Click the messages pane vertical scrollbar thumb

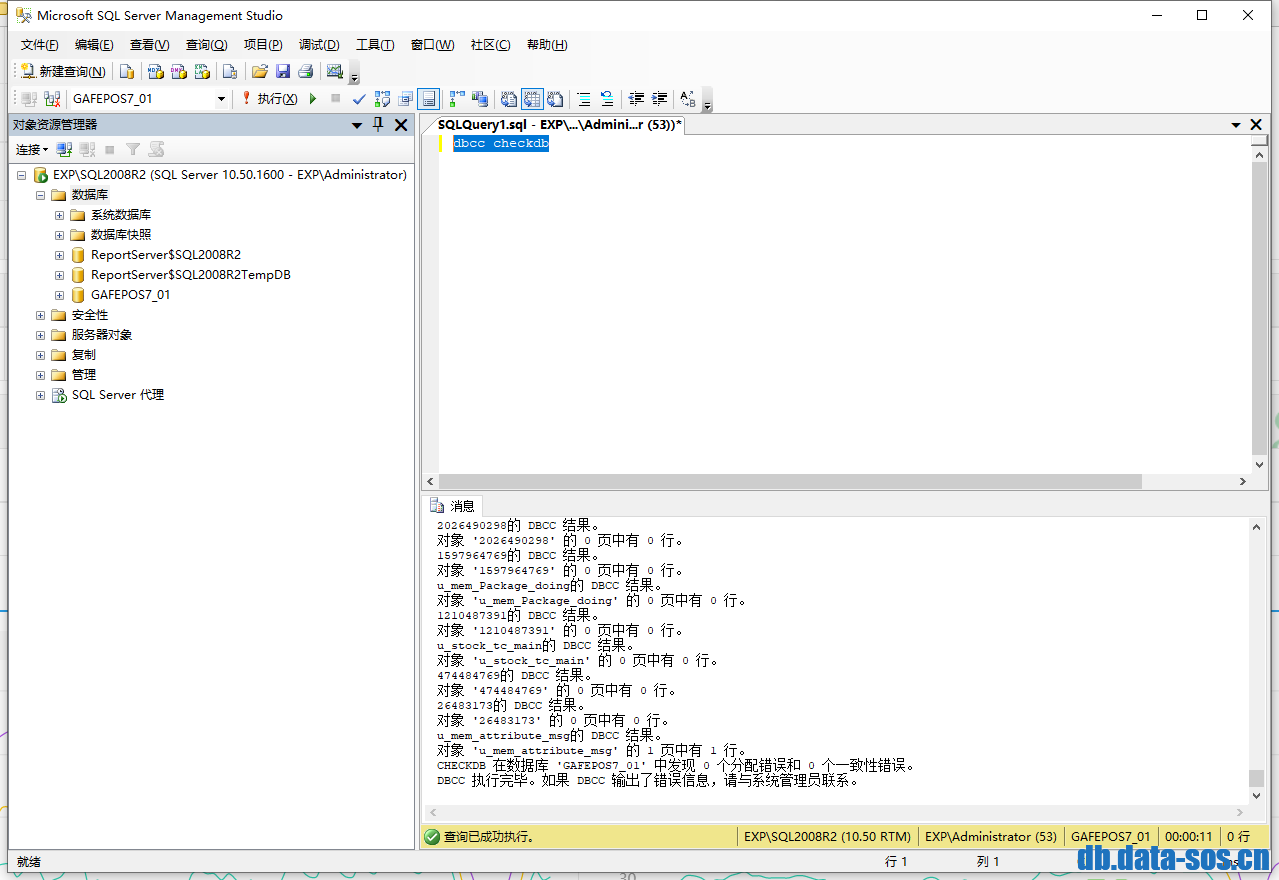1257,778
